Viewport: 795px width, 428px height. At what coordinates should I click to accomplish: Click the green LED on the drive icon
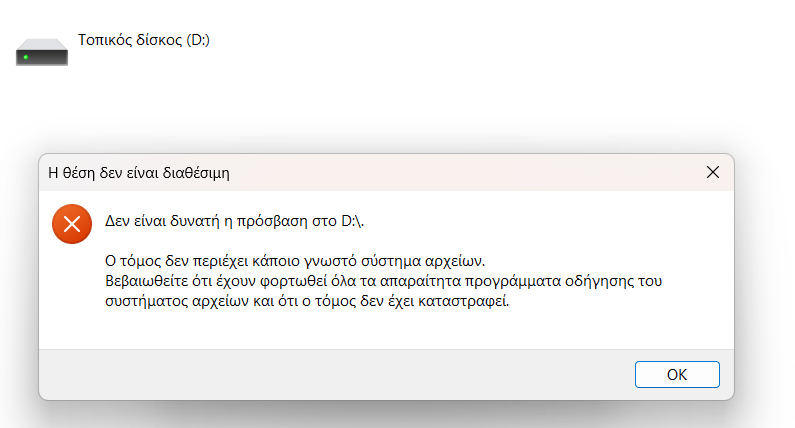pos(26,57)
